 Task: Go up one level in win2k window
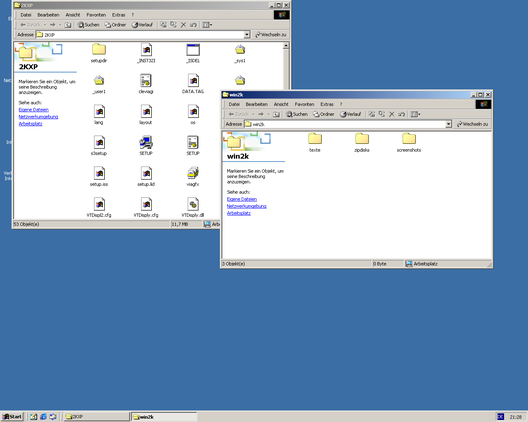[x=276, y=114]
